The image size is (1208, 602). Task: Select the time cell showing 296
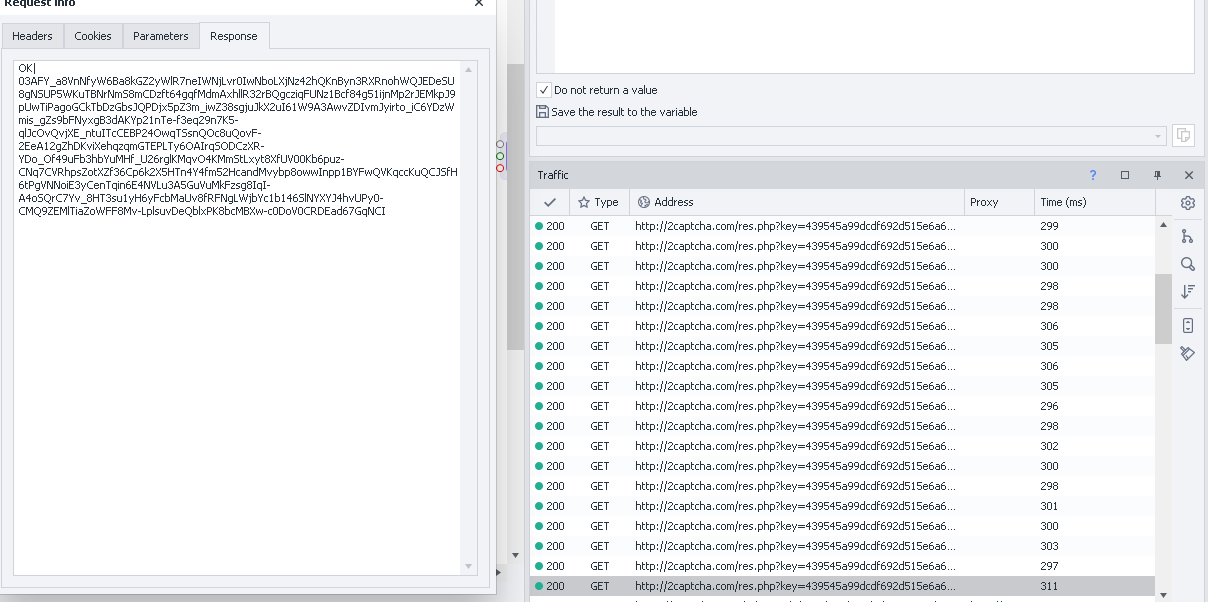(1049, 406)
